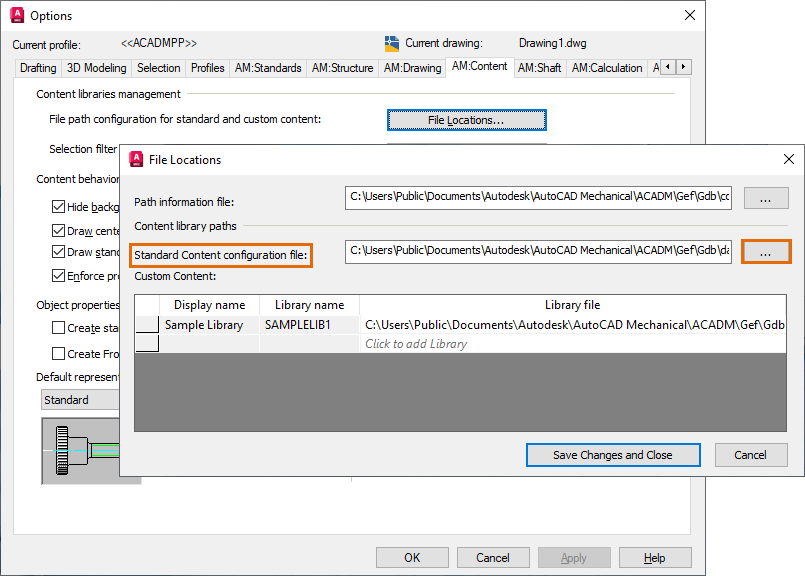Click Save Changes and Close
This screenshot has width=805, height=576.
pyautogui.click(x=612, y=454)
